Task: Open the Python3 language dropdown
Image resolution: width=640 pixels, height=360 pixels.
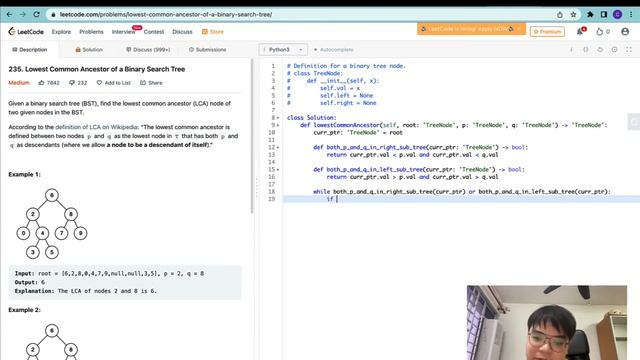Action: point(283,49)
